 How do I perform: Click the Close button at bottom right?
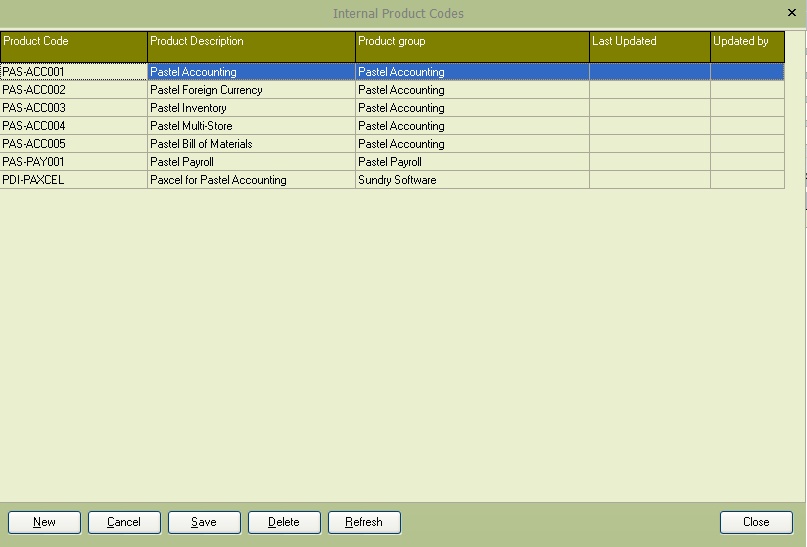[x=756, y=522]
